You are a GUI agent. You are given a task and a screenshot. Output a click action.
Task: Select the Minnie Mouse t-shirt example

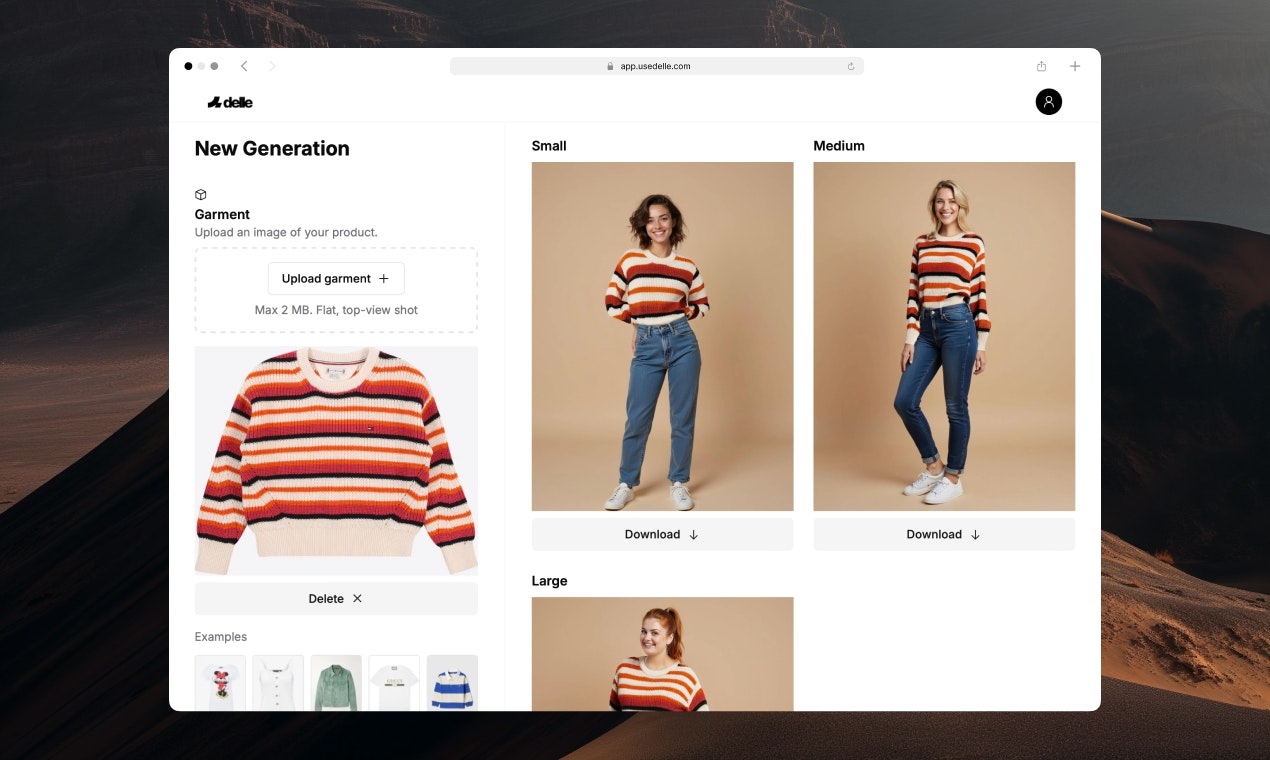coord(220,683)
